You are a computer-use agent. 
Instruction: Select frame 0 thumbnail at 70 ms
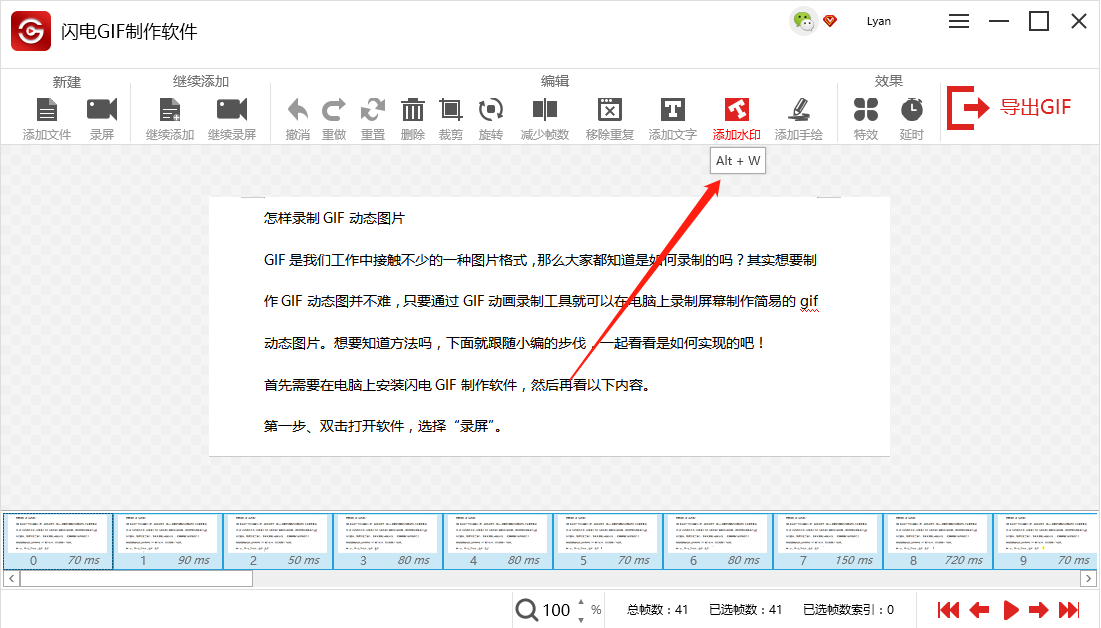pos(58,541)
